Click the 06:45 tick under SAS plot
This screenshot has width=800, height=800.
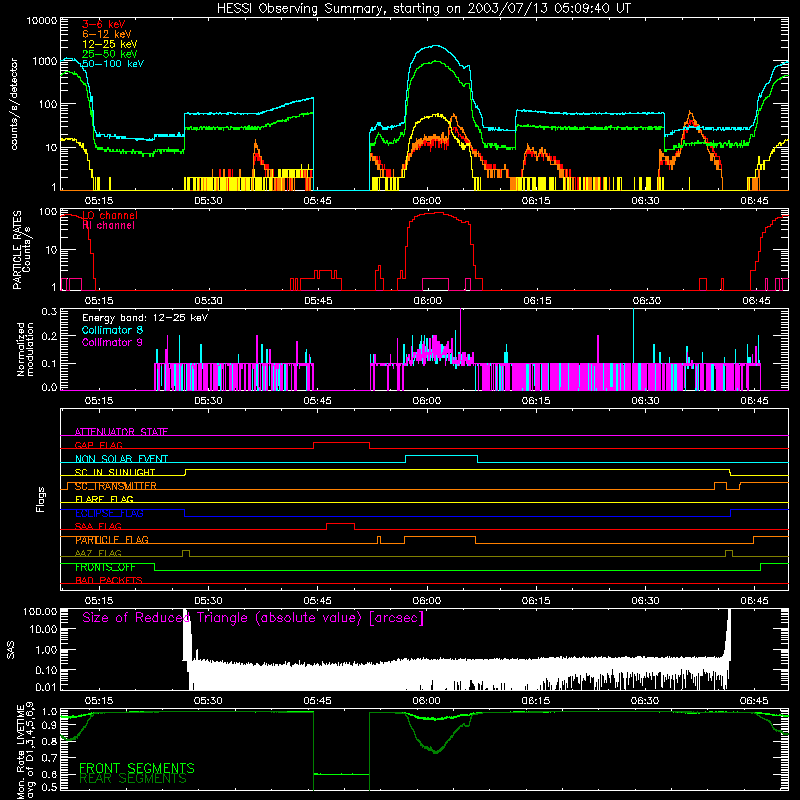(755, 701)
